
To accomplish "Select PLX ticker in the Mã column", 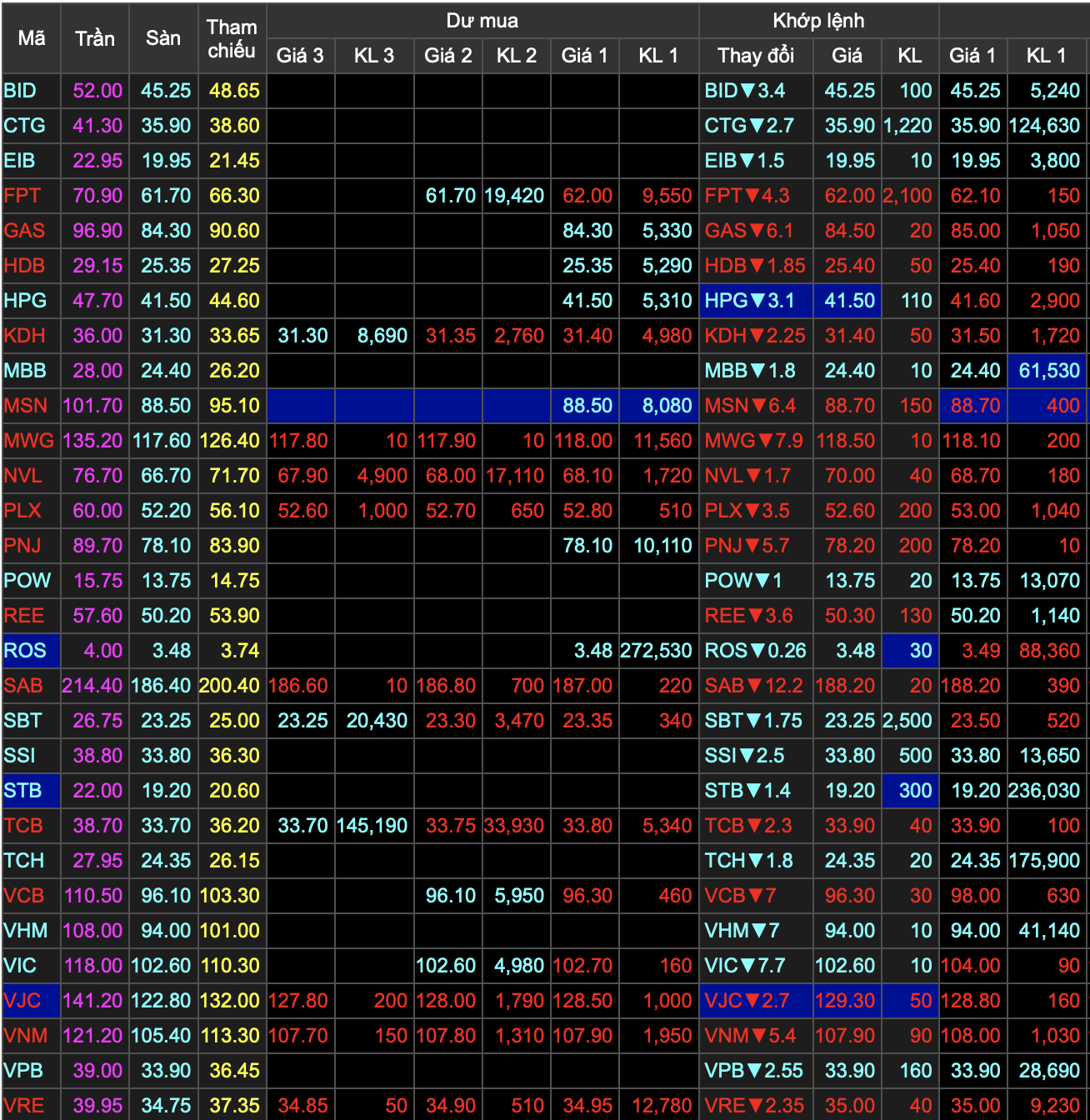I will tap(32, 511).
